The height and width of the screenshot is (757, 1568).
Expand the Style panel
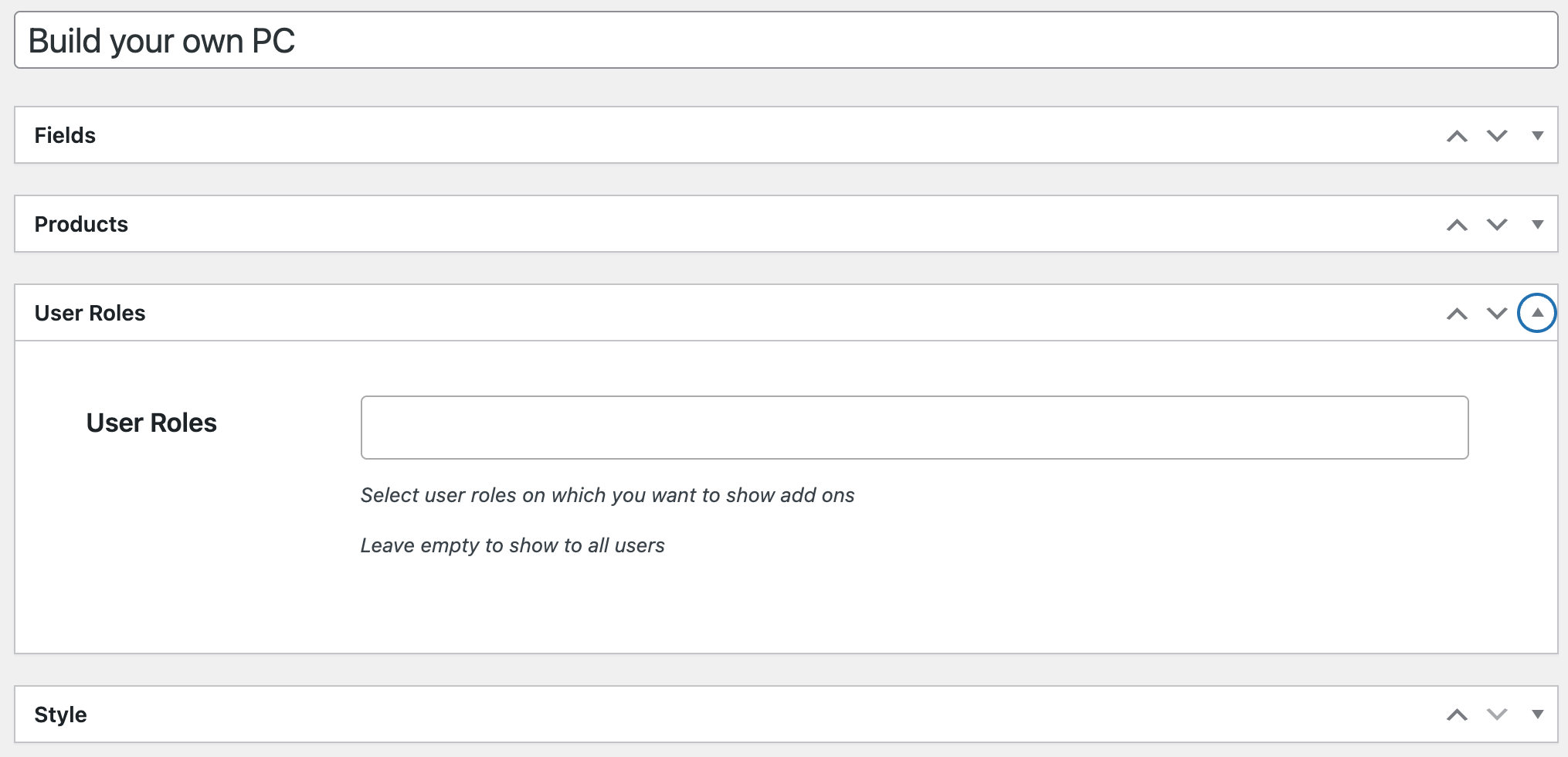[x=1537, y=714]
